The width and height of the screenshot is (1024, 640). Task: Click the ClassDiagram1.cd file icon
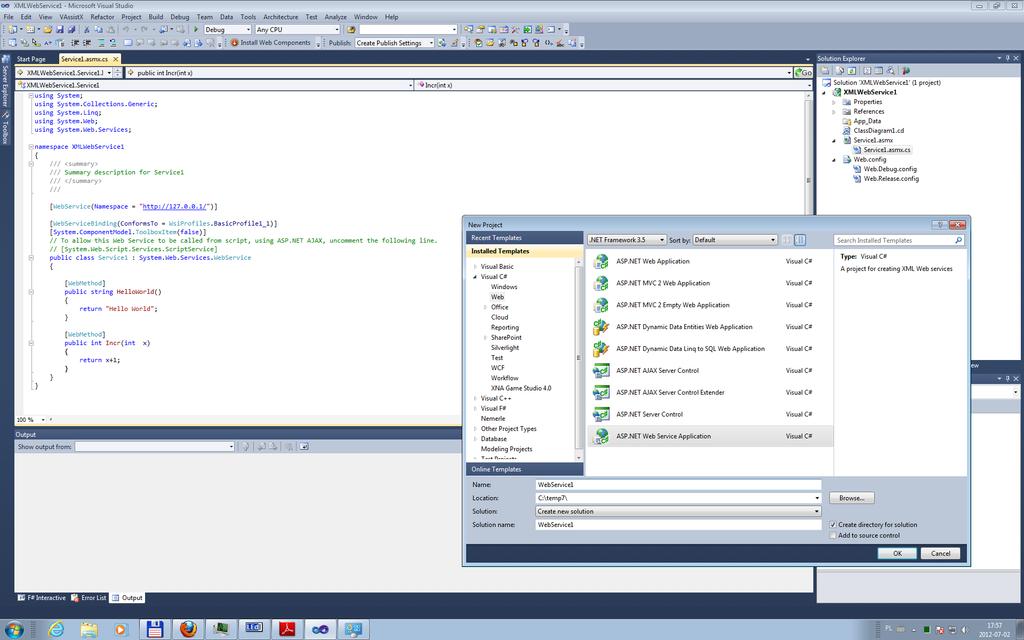click(846, 131)
